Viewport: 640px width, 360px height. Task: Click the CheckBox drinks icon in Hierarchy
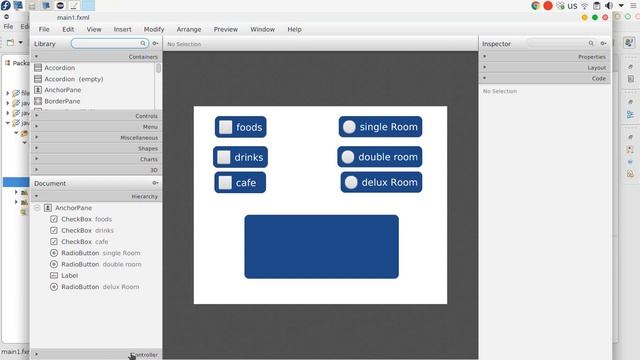pos(54,230)
